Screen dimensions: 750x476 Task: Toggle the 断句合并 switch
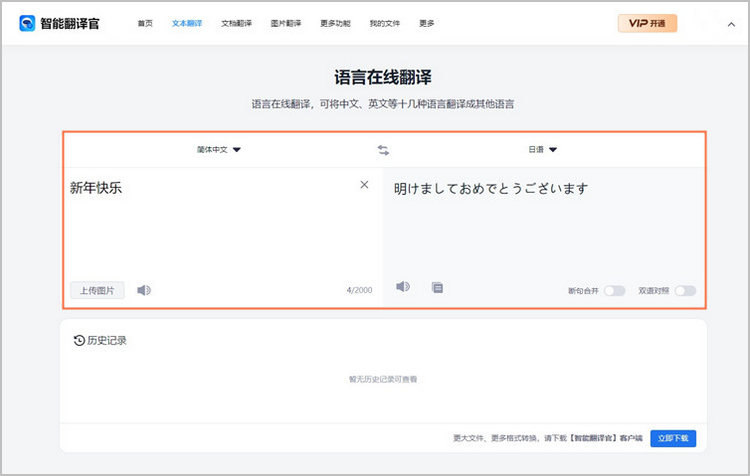(614, 291)
